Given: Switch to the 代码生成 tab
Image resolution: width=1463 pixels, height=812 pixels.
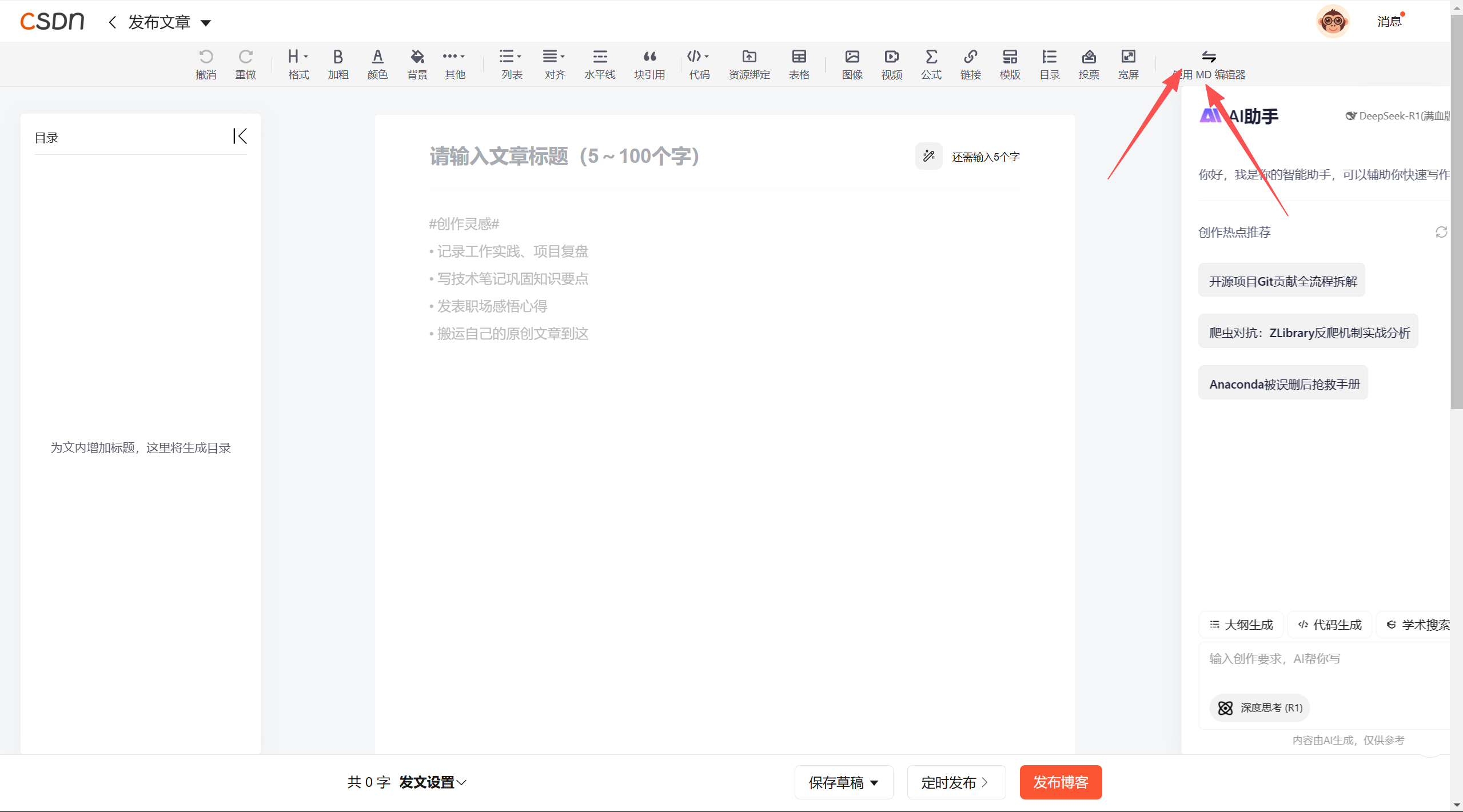Looking at the screenshot, I should tap(1329, 624).
